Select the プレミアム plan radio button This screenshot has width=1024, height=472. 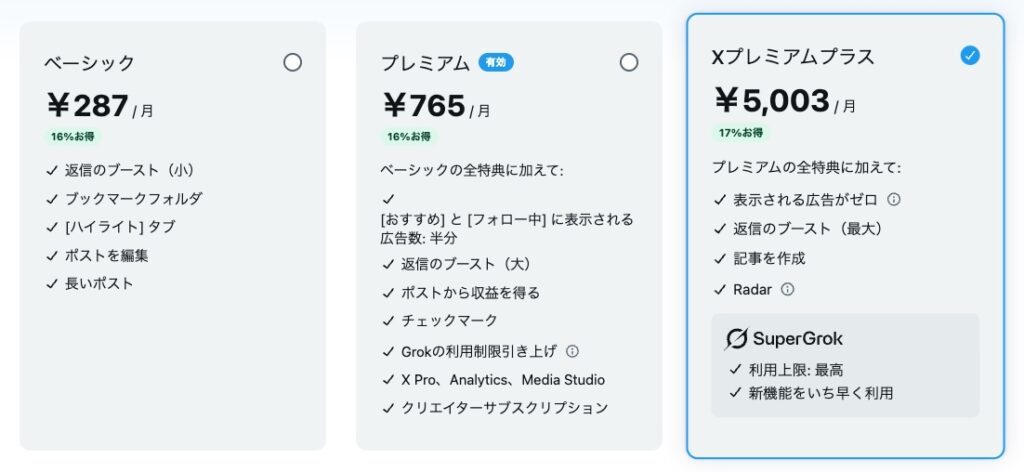628,62
